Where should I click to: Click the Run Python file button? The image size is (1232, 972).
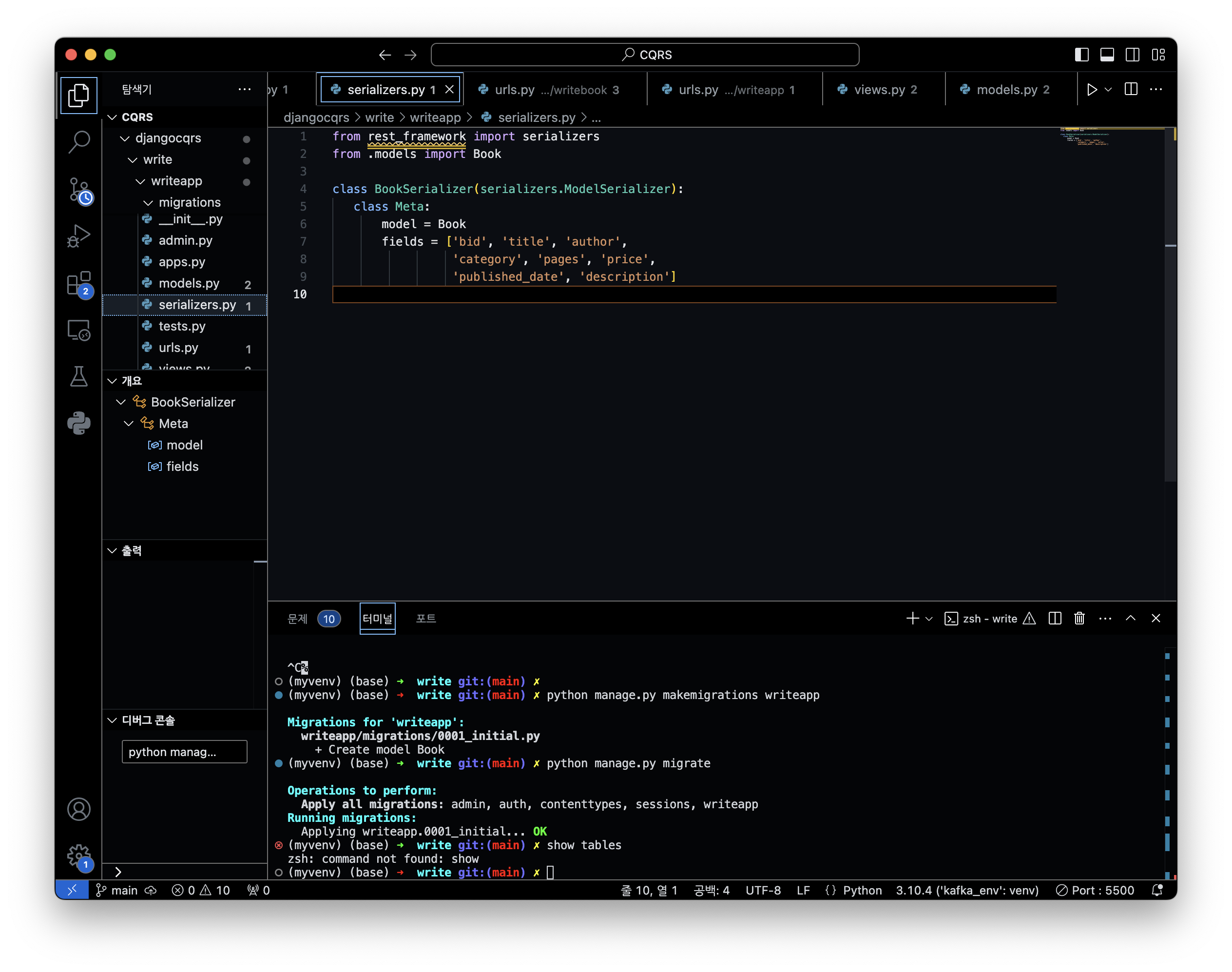tap(1092, 89)
